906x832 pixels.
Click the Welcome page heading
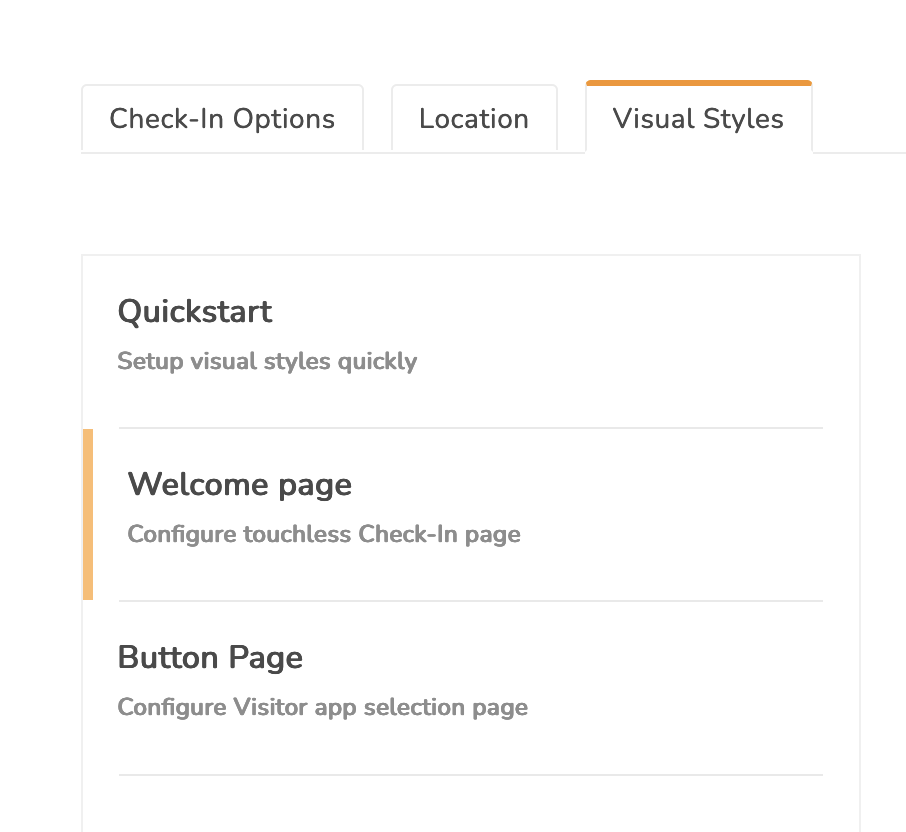(239, 485)
